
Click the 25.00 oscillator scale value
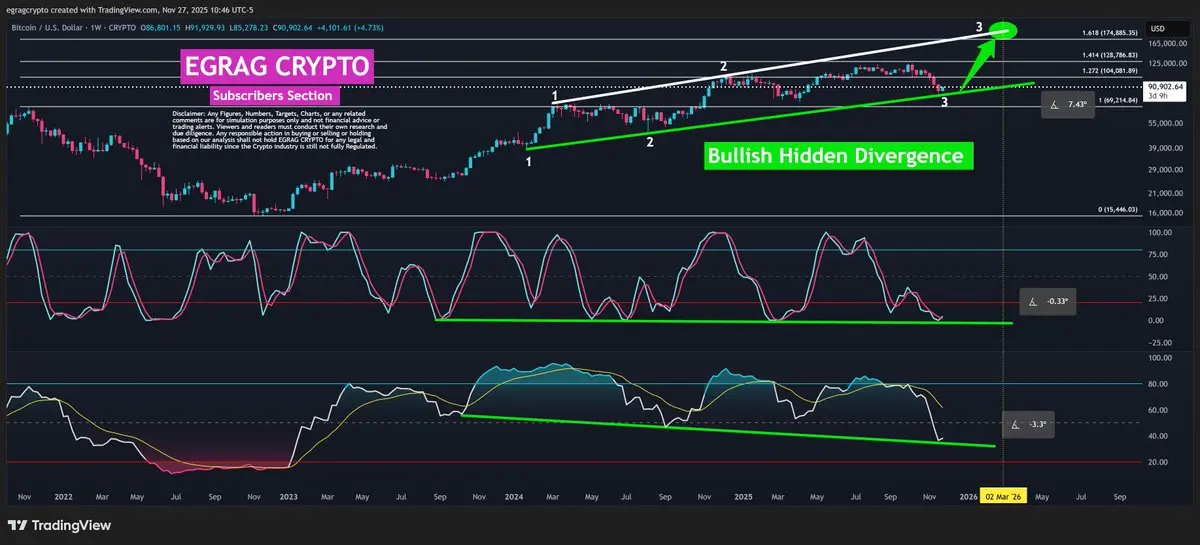1160,298
